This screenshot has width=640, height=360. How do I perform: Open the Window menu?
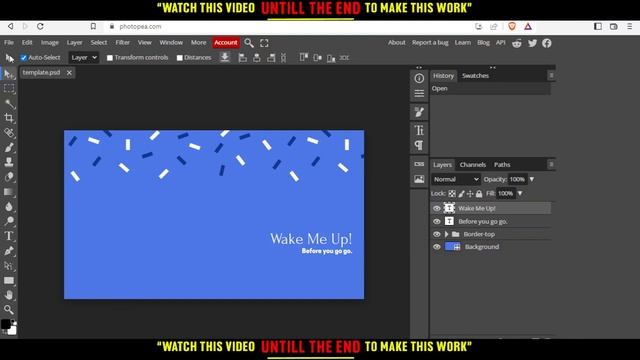coord(171,42)
